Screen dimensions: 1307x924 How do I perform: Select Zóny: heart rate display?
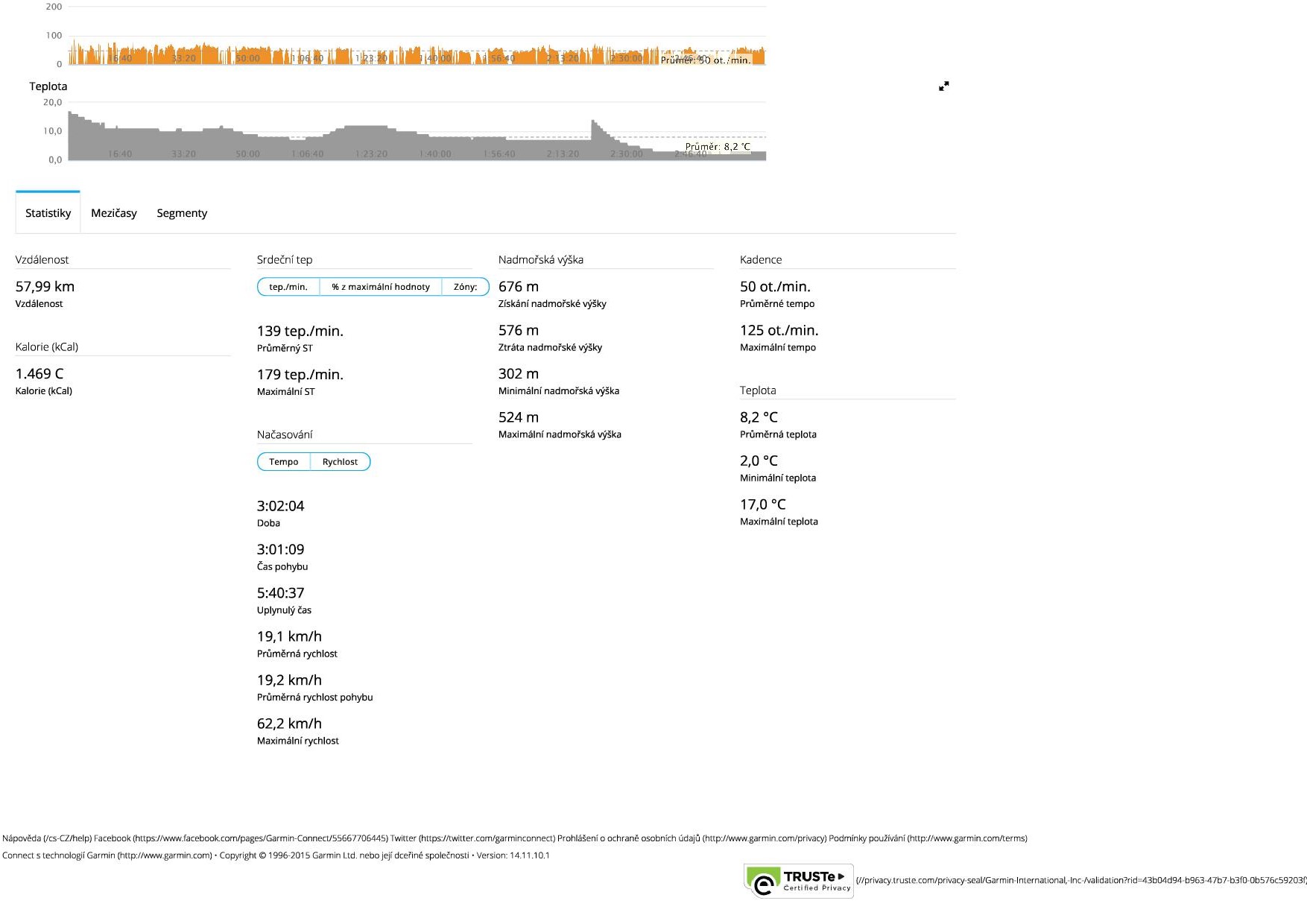[465, 287]
